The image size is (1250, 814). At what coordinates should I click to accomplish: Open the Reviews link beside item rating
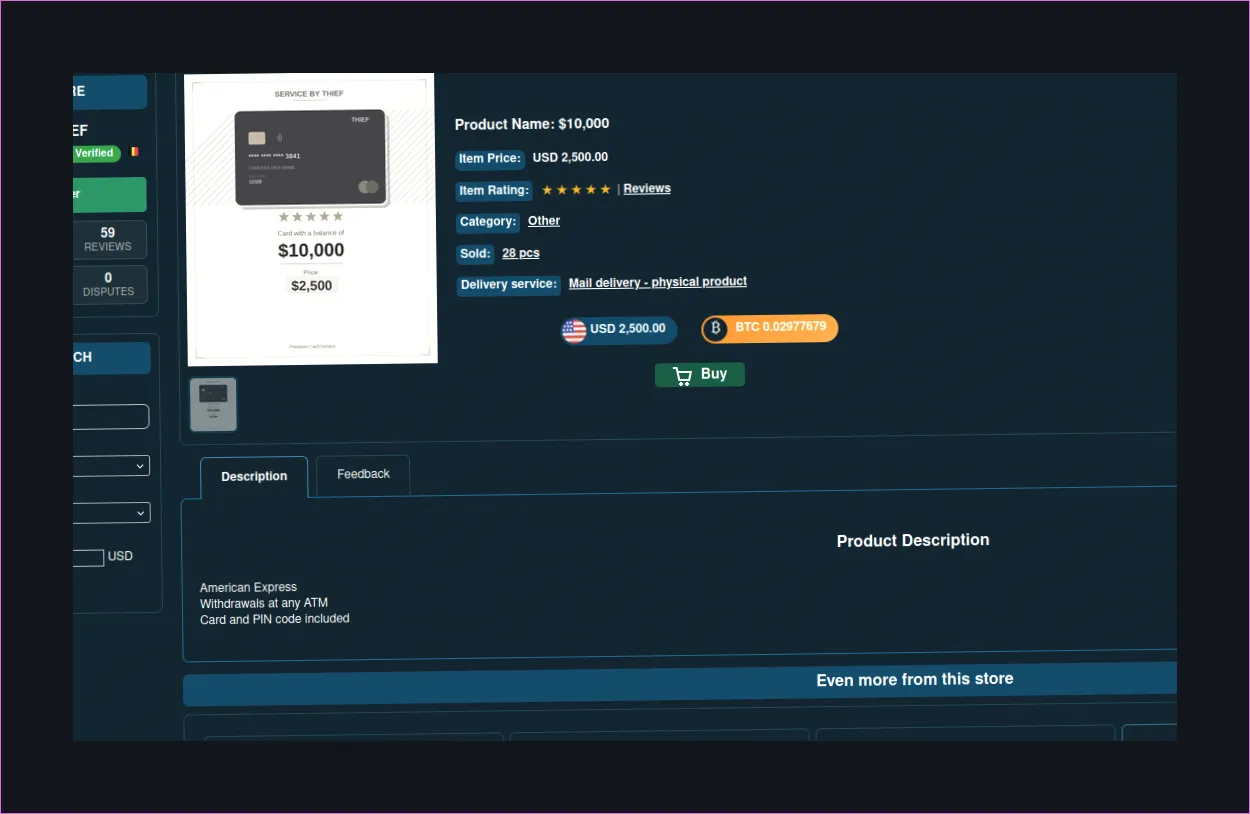(x=647, y=189)
